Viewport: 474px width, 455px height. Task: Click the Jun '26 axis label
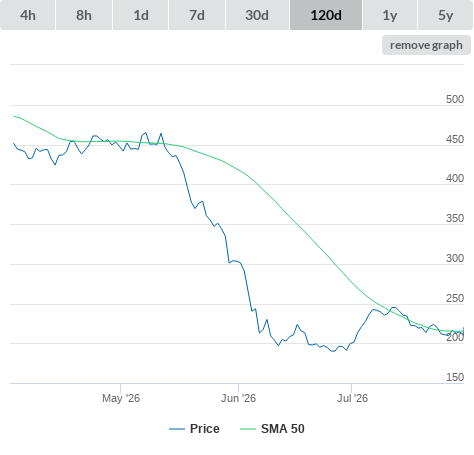click(x=238, y=398)
